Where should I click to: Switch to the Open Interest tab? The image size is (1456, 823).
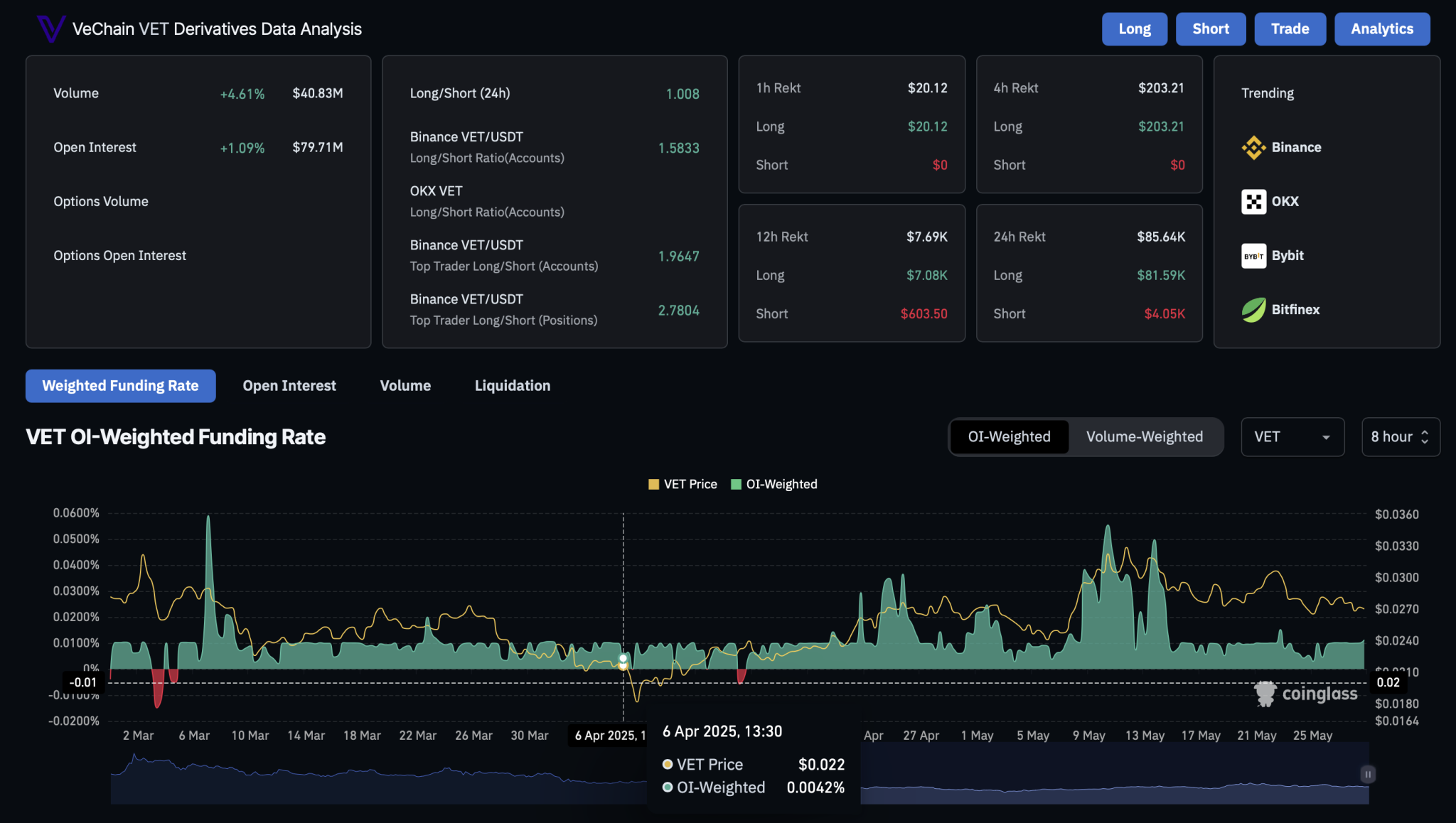289,386
